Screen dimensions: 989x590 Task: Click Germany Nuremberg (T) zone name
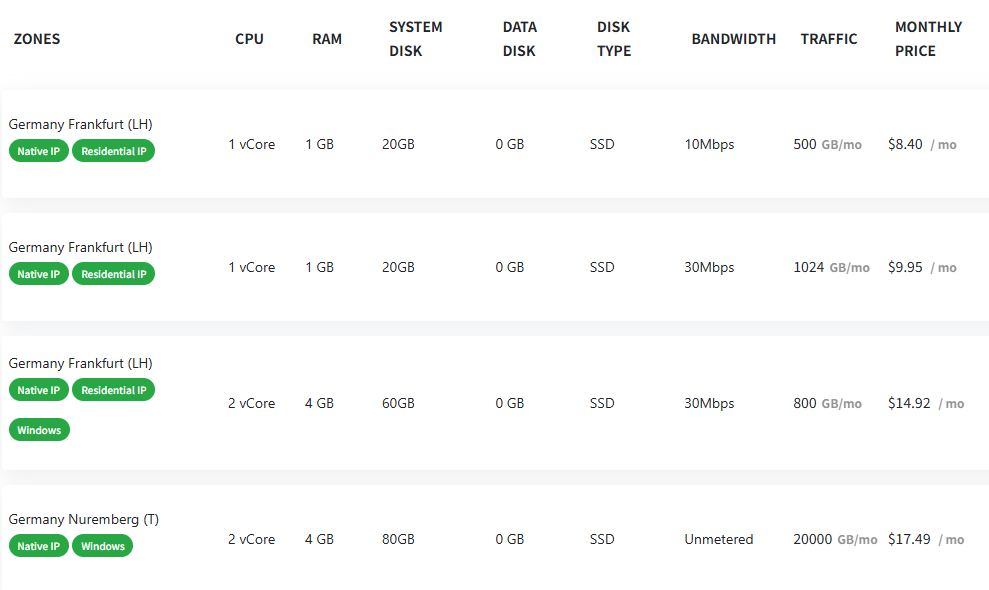tap(84, 519)
